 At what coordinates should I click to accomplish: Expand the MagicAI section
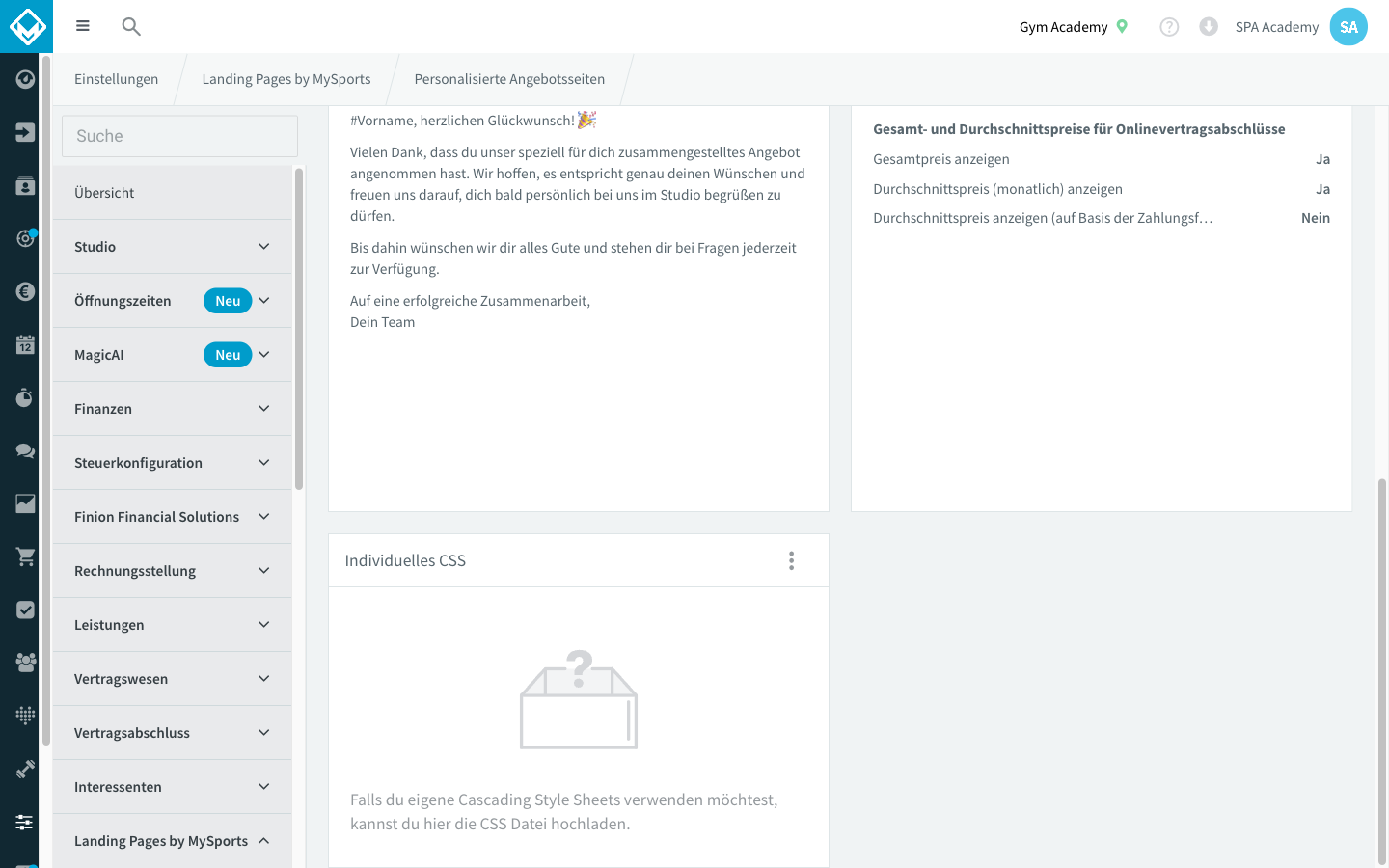pyautogui.click(x=173, y=355)
